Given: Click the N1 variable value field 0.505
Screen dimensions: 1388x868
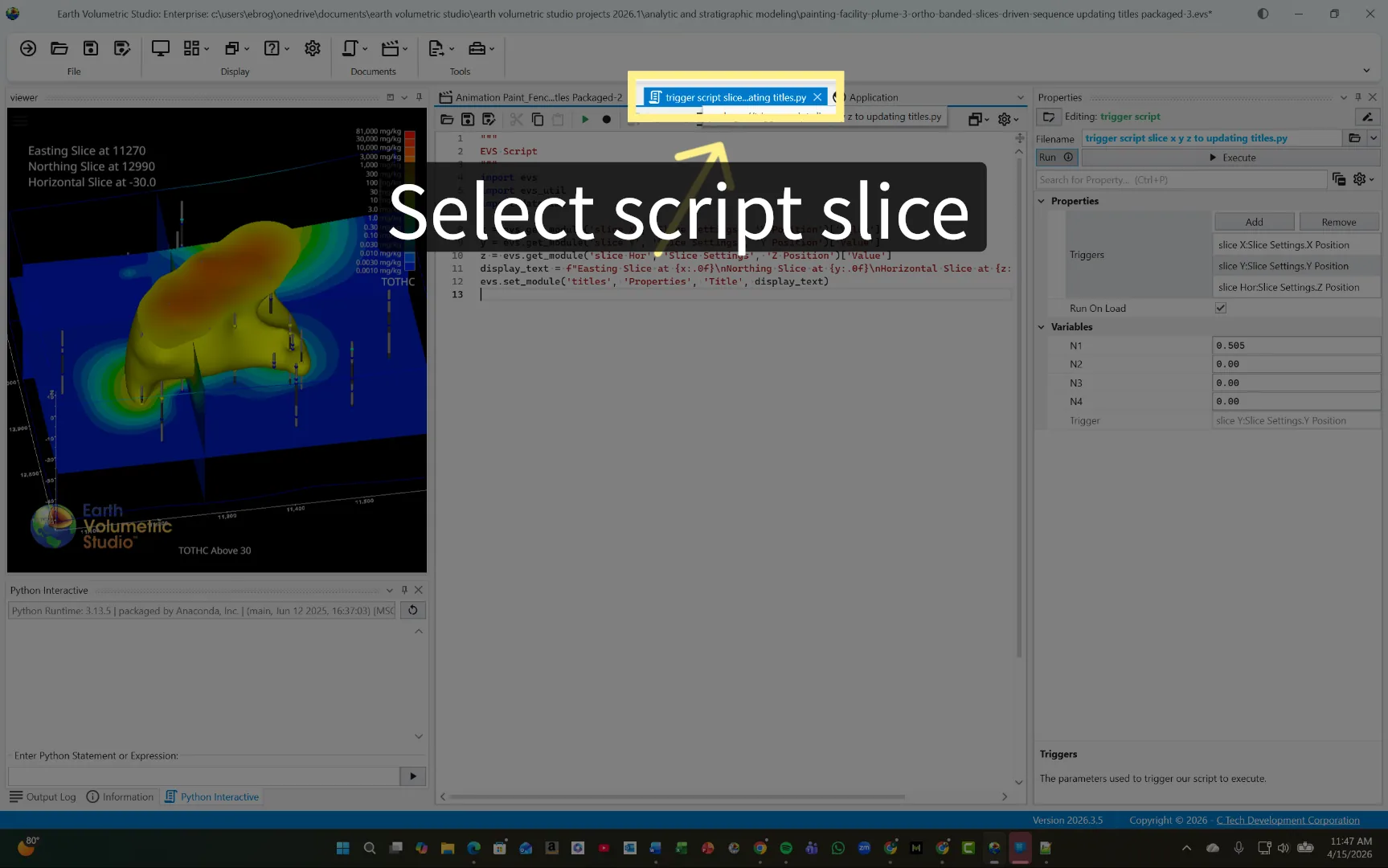Looking at the screenshot, I should [x=1296, y=346].
